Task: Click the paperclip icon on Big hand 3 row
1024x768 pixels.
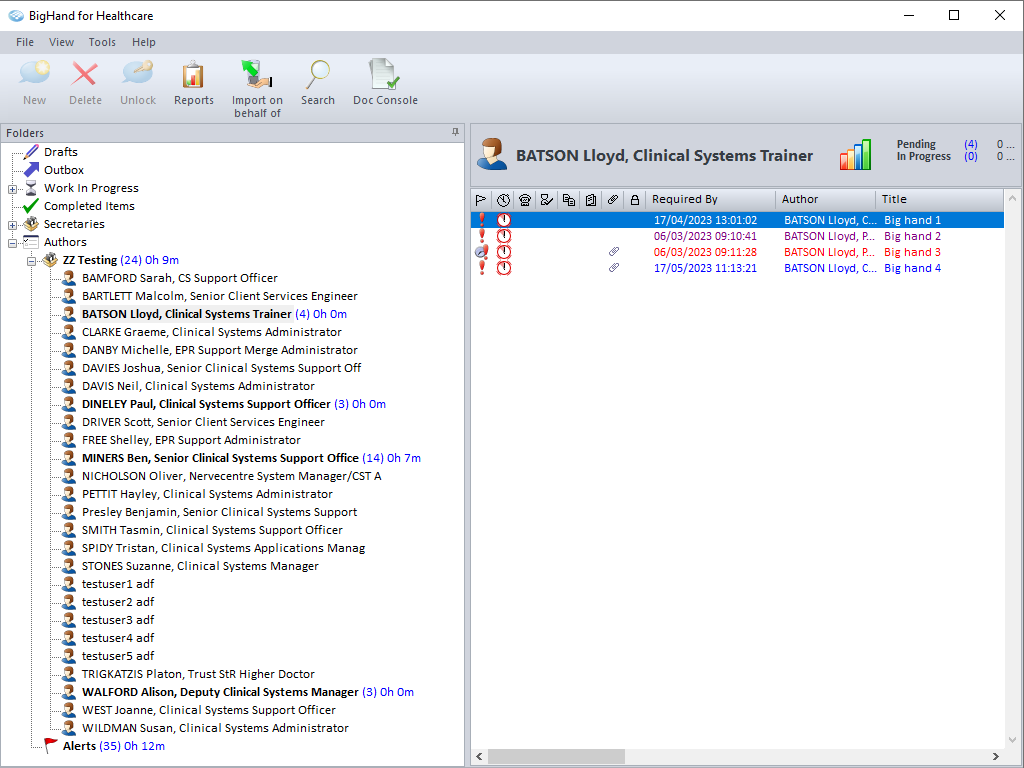Action: click(x=614, y=251)
